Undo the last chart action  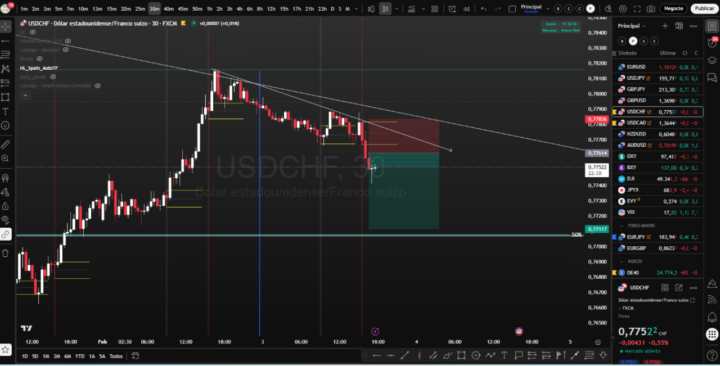pyautogui.click(x=483, y=9)
